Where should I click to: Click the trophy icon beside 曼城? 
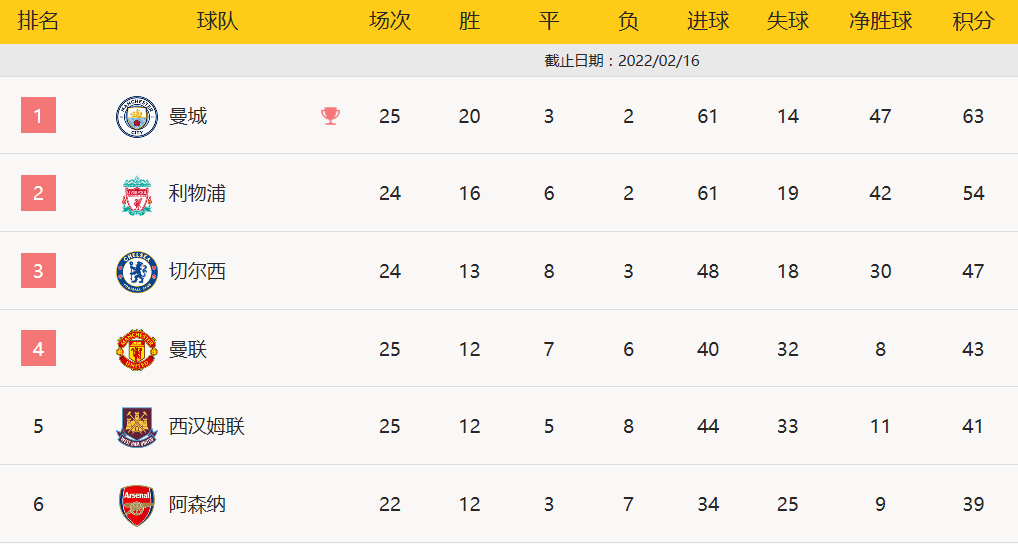(330, 116)
